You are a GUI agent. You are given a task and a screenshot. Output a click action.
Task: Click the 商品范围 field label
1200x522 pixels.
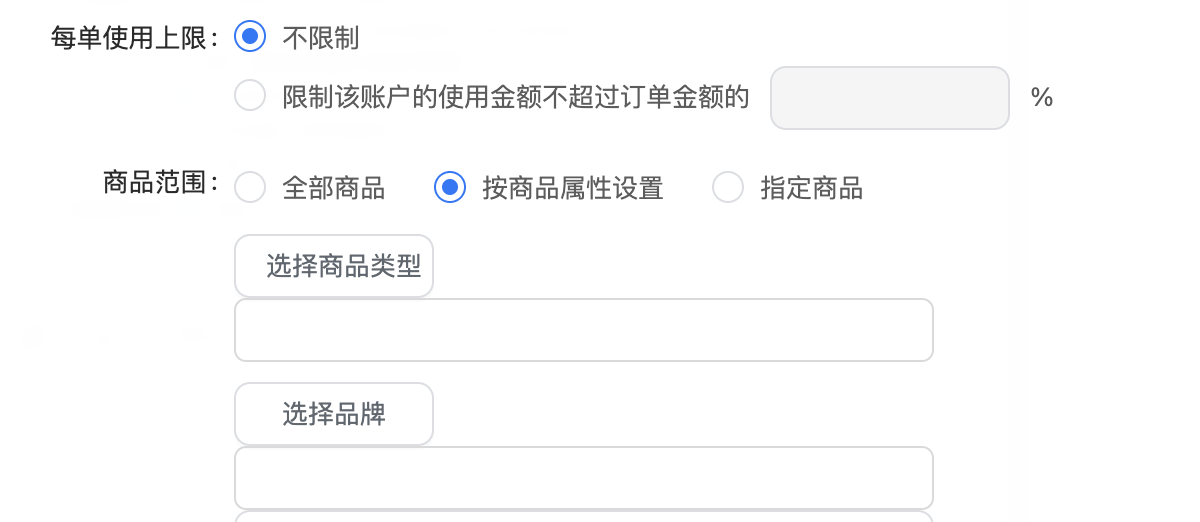coord(160,183)
